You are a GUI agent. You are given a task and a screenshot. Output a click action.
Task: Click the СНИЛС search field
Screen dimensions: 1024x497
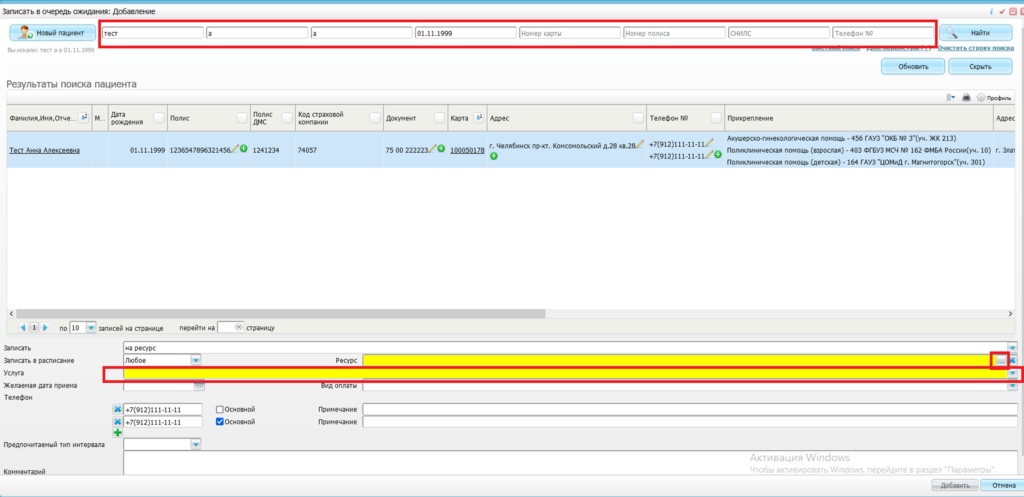[x=778, y=33]
